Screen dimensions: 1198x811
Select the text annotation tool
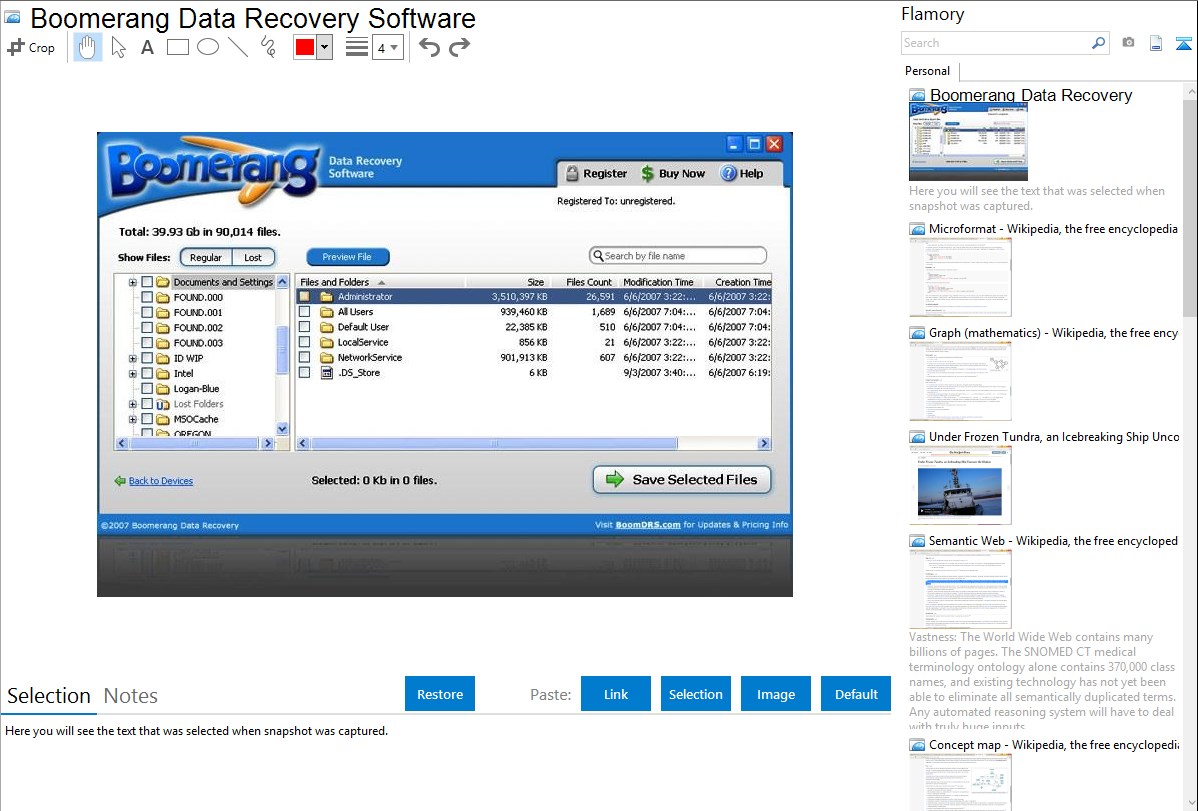[x=147, y=47]
